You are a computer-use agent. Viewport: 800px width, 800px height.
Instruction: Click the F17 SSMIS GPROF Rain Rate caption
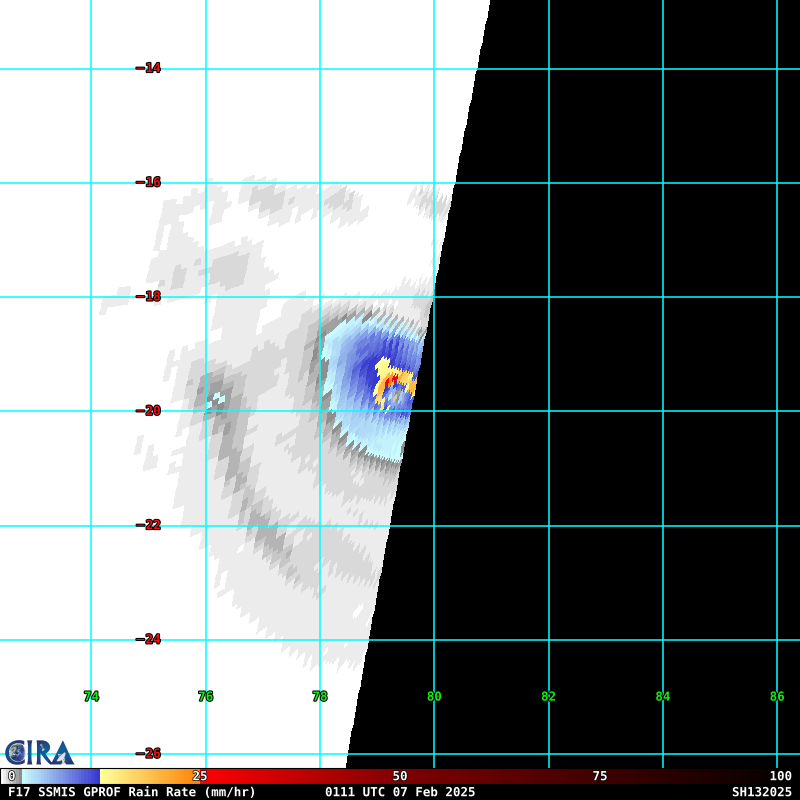[132, 792]
